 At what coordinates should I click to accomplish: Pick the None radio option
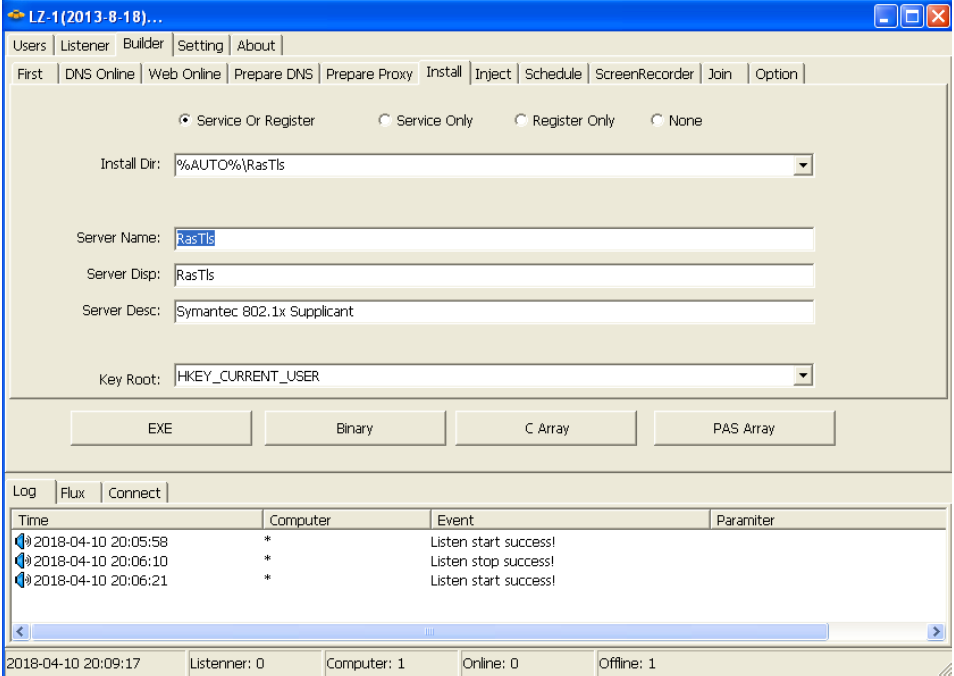point(656,121)
